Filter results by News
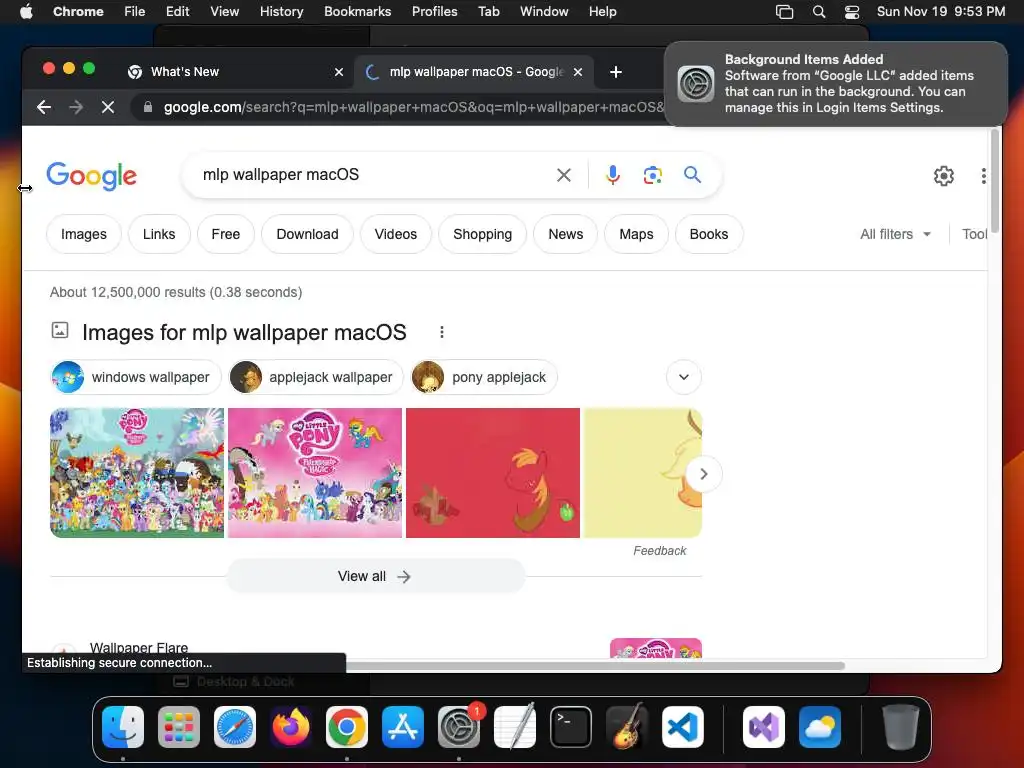The height and width of the screenshot is (768, 1024). point(566,234)
